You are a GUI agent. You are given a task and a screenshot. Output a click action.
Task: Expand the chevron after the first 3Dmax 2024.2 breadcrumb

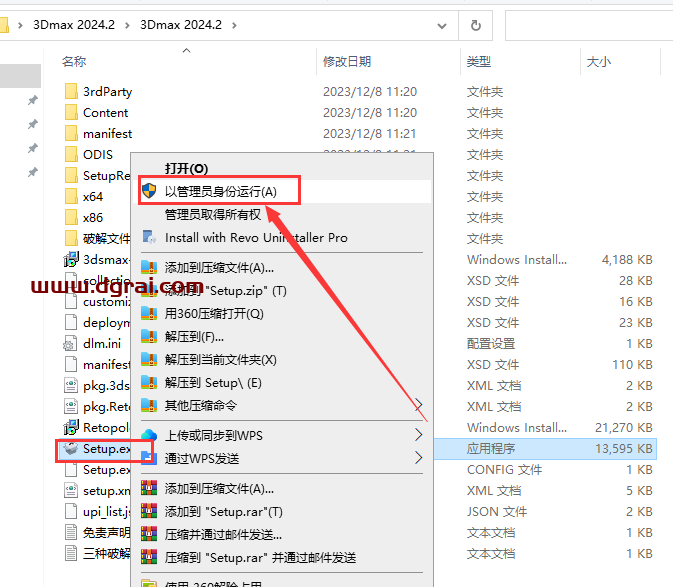click(x=127, y=25)
